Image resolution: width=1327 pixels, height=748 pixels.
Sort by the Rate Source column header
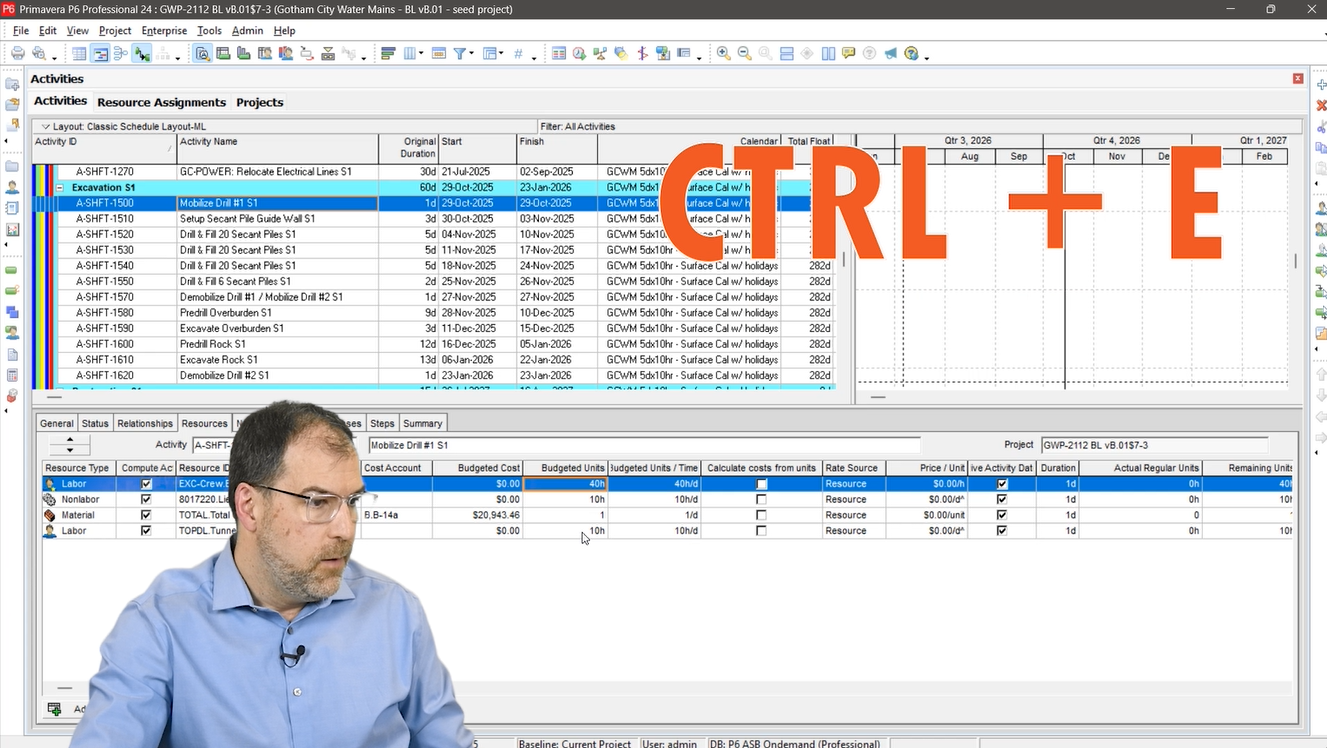(x=853, y=468)
